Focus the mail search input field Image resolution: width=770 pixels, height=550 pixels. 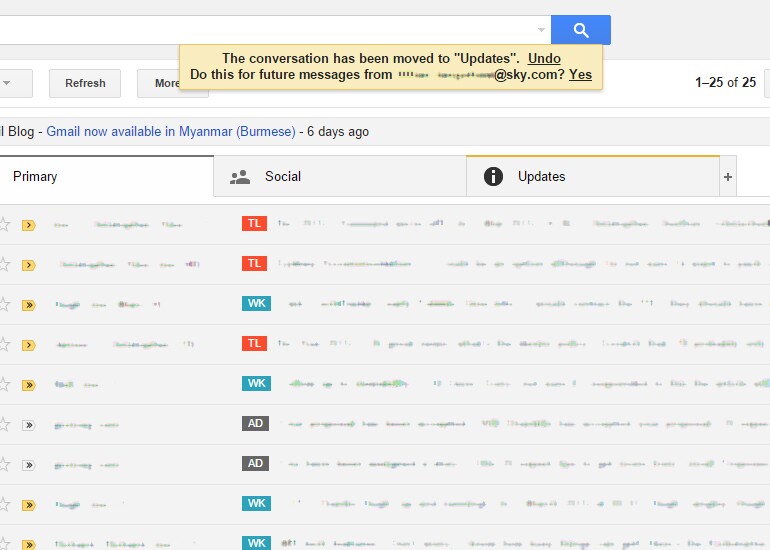[x=275, y=30]
